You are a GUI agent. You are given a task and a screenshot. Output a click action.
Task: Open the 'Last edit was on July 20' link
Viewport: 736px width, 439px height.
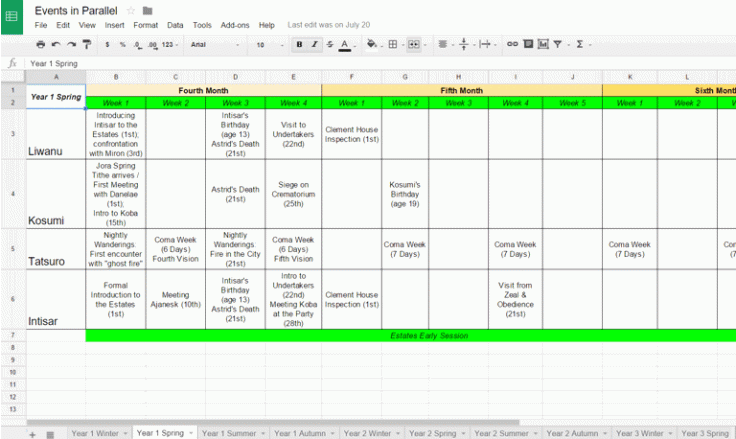coord(329,25)
